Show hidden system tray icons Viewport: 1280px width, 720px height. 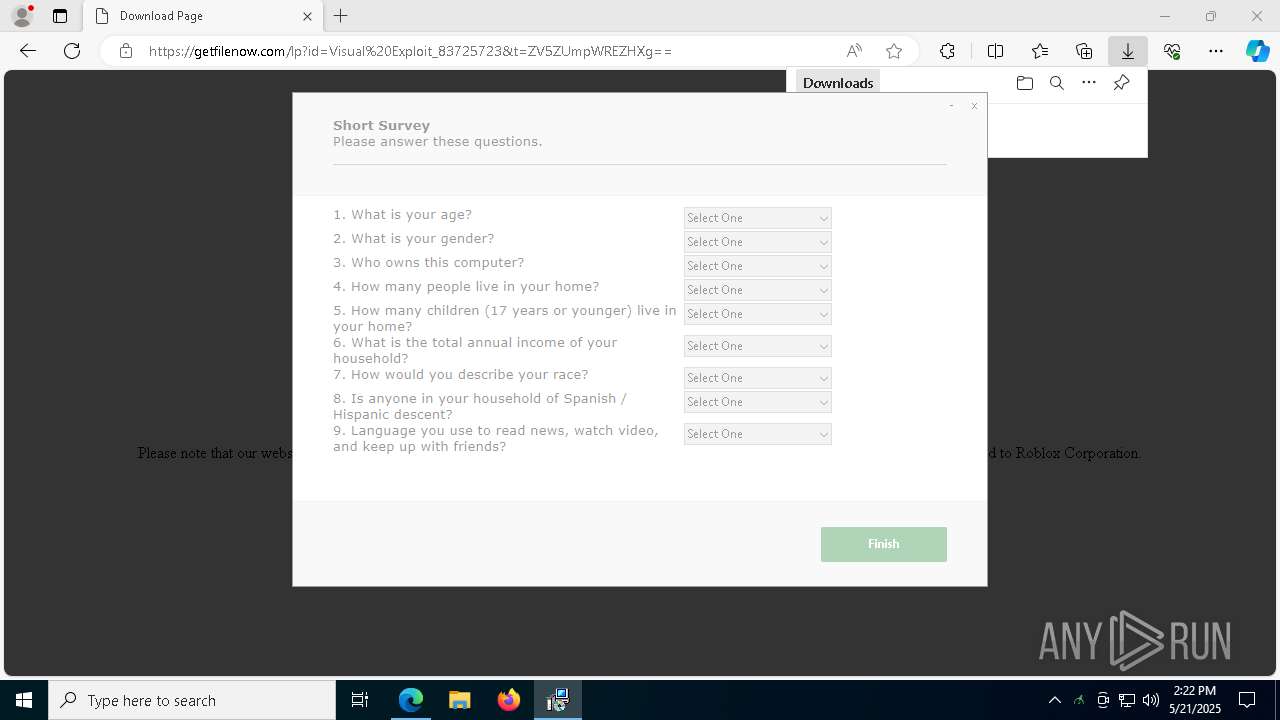[x=1055, y=700]
